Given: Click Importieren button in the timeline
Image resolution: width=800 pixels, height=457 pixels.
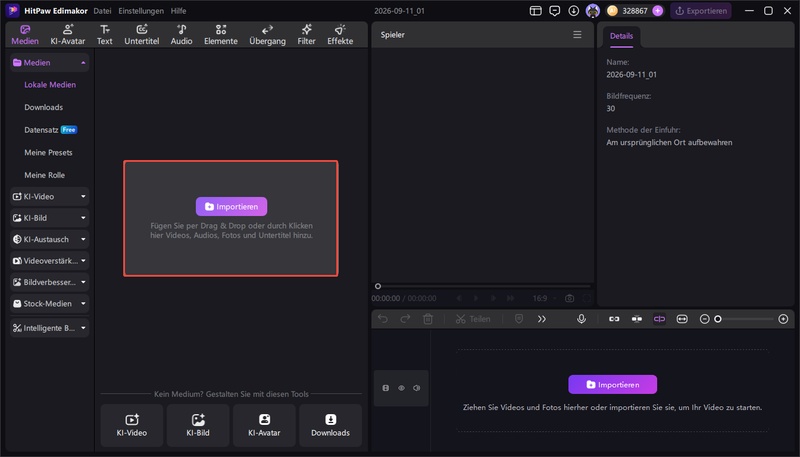Looking at the screenshot, I should tap(612, 385).
